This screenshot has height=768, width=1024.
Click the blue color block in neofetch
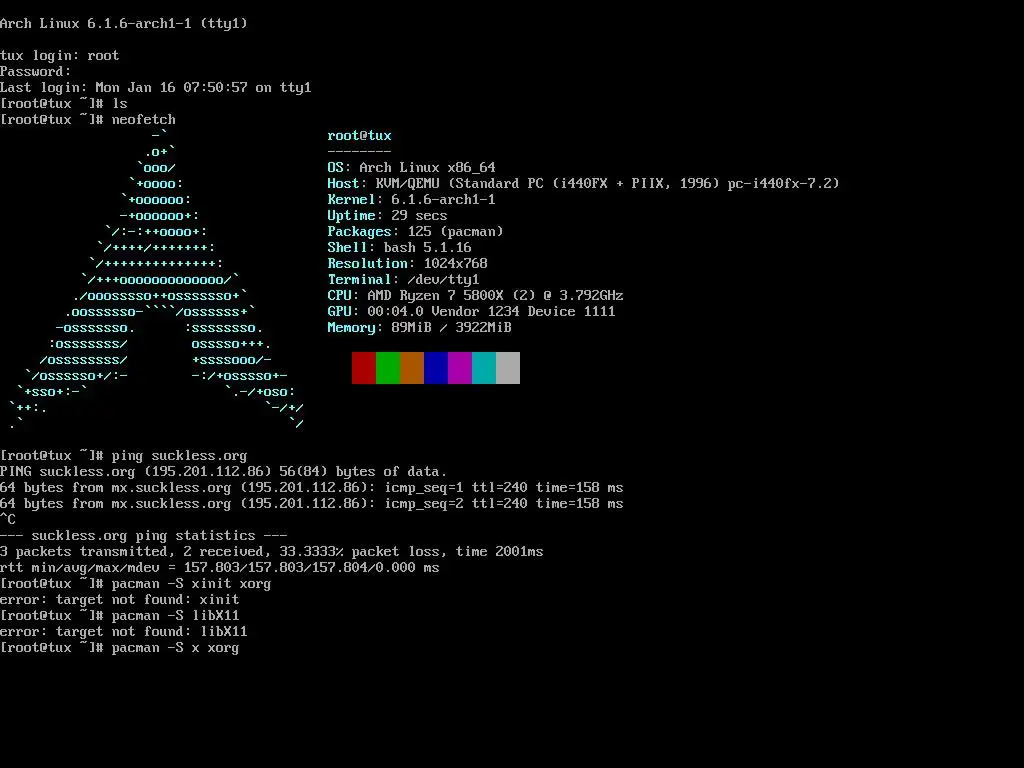coord(436,368)
